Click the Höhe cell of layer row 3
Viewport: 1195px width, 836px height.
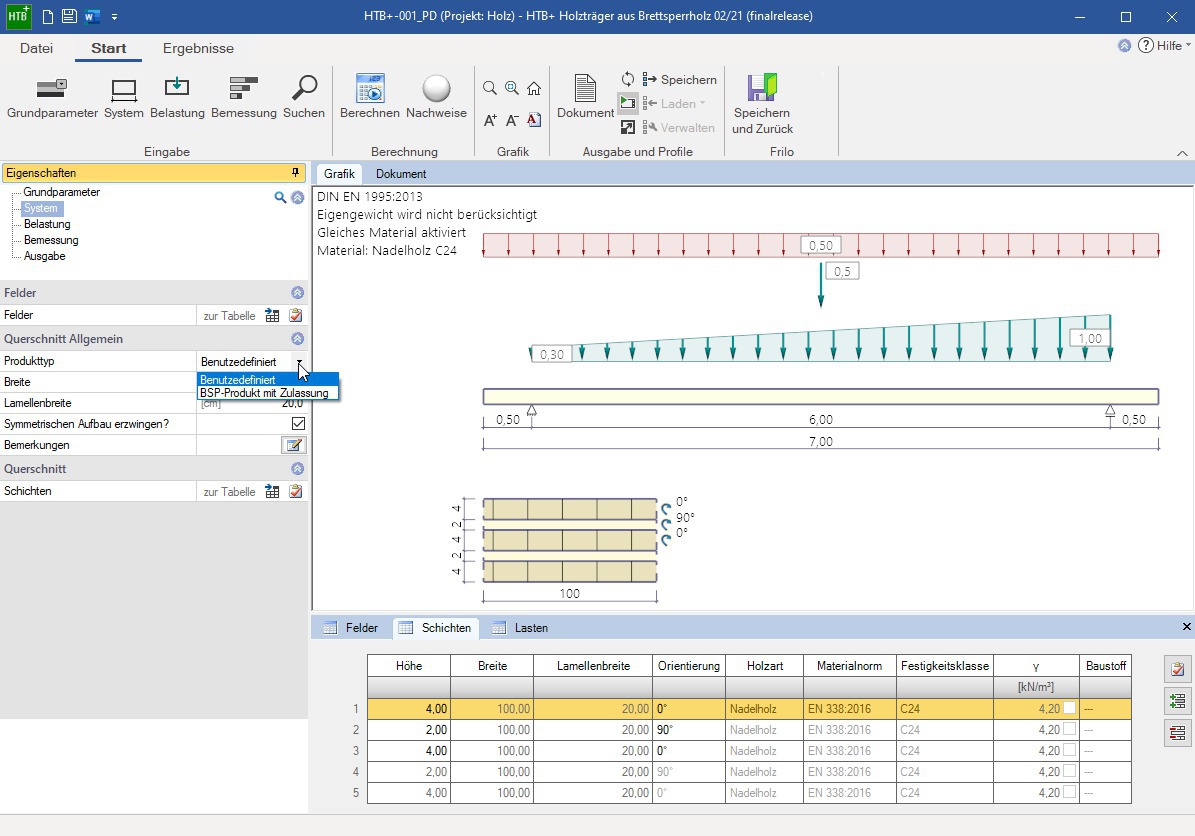pos(408,751)
